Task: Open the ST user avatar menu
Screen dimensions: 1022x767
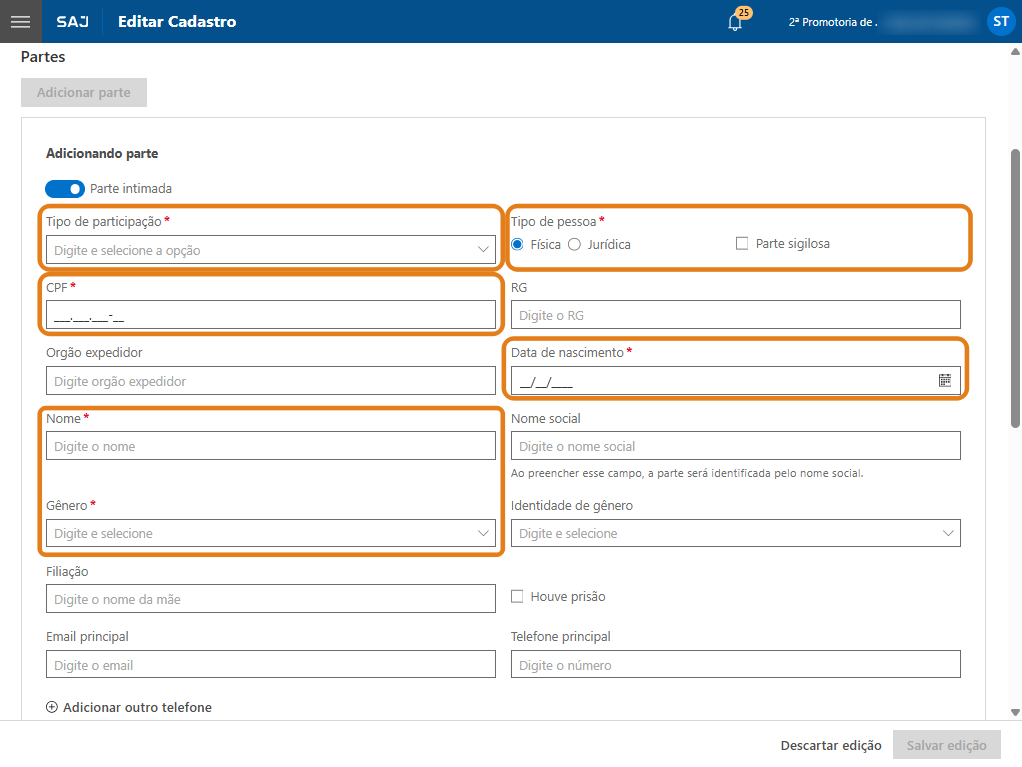Action: [x=1000, y=21]
